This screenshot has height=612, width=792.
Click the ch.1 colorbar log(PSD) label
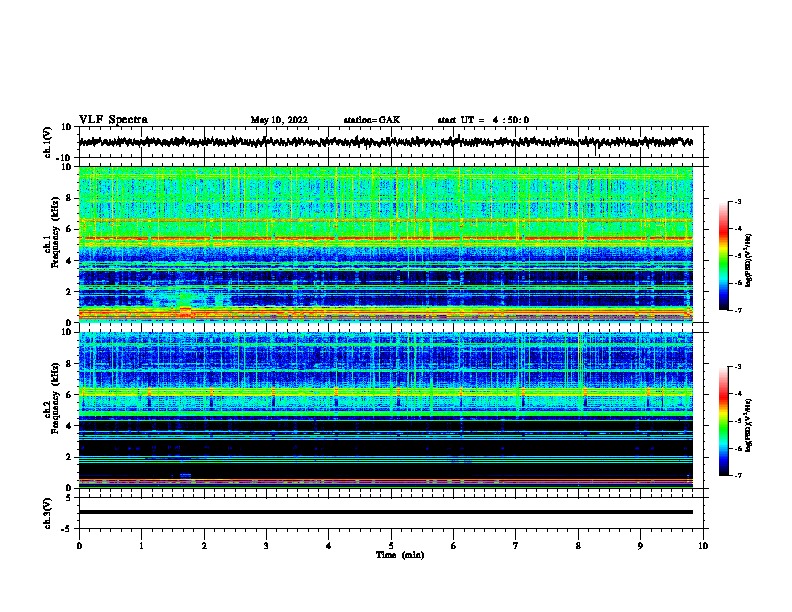[x=748, y=260]
